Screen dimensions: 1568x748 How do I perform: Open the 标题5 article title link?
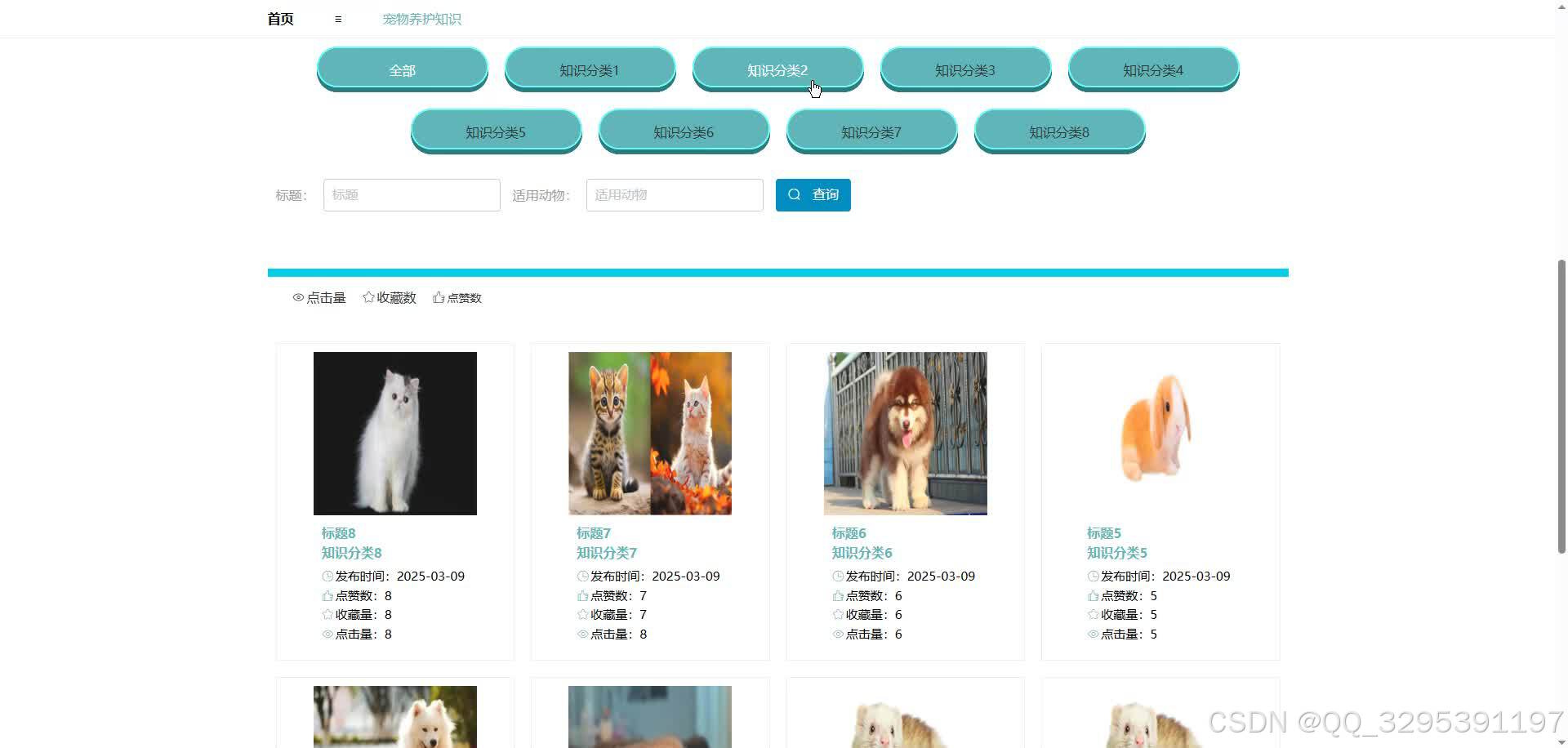click(1104, 533)
